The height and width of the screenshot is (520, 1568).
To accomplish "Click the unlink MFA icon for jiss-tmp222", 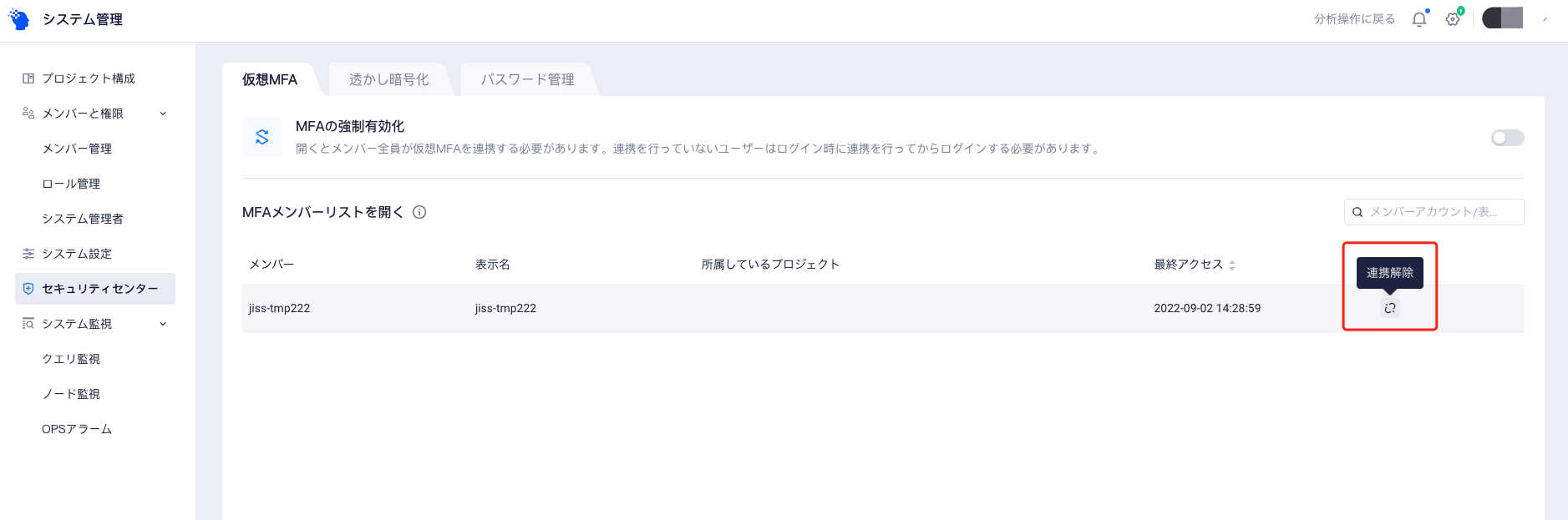I will pos(1389,308).
